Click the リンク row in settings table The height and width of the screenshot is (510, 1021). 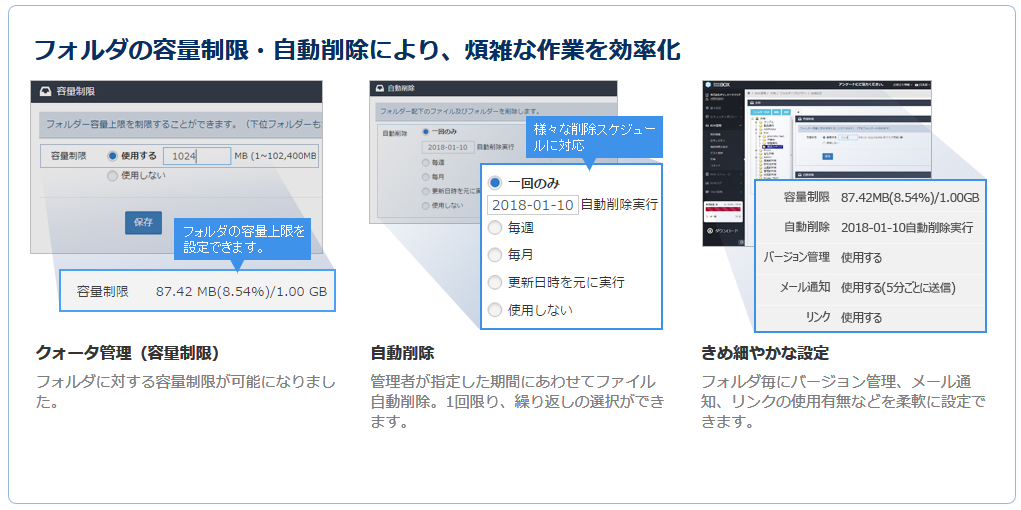click(869, 317)
